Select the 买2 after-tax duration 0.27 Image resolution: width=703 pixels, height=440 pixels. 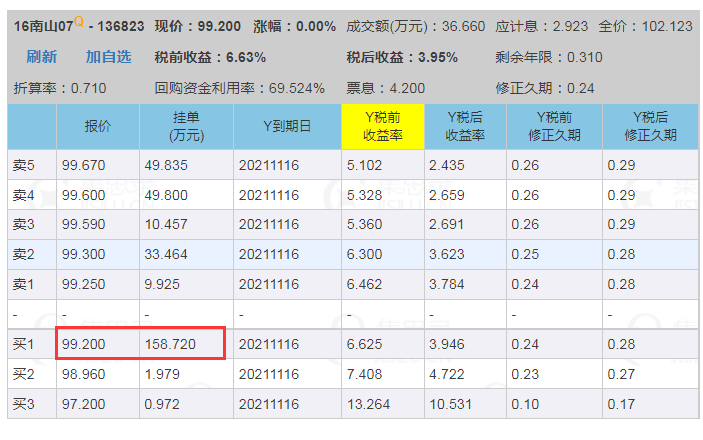coord(621,374)
